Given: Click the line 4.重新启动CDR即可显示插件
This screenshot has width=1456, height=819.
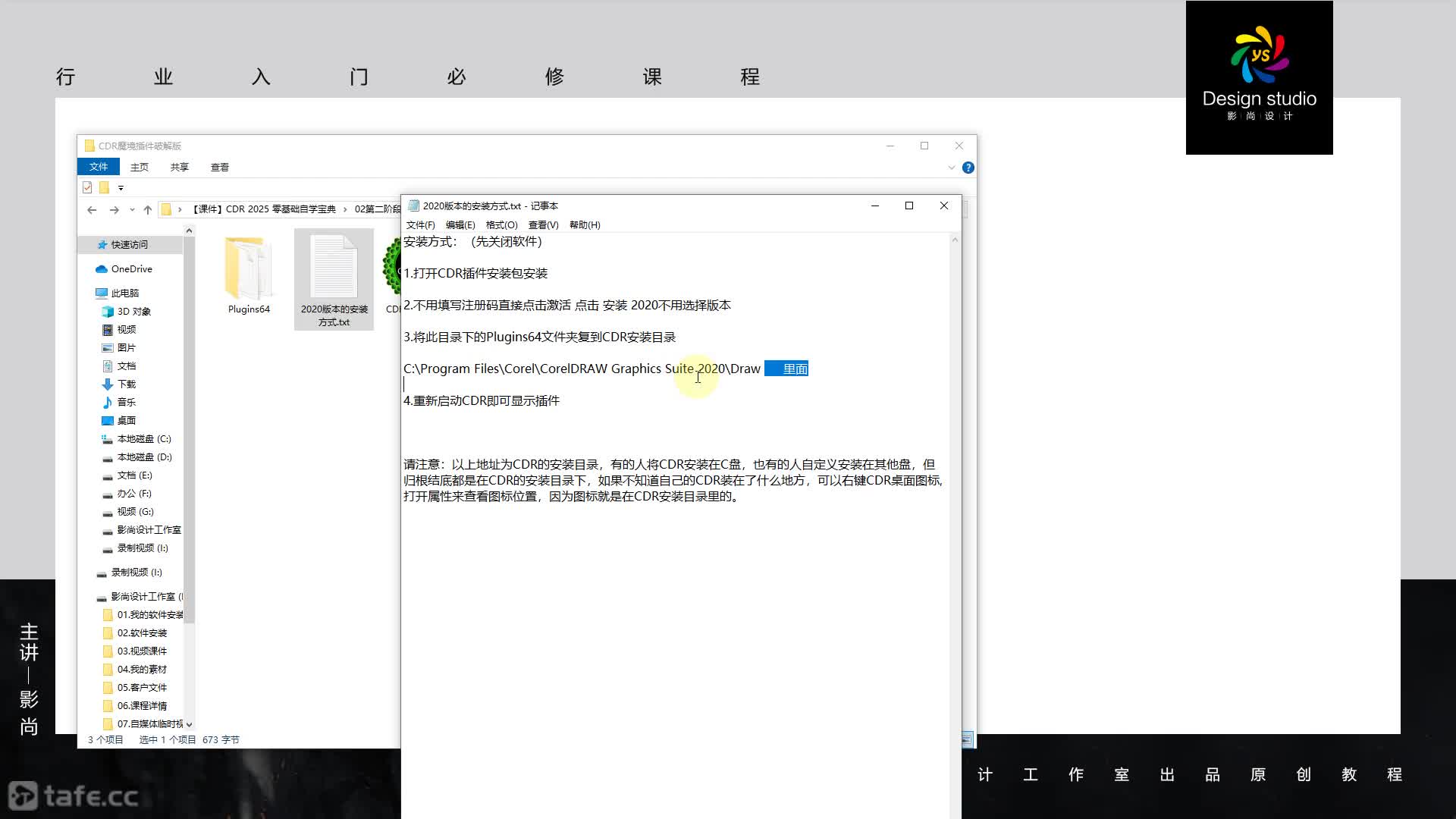Looking at the screenshot, I should tap(482, 401).
